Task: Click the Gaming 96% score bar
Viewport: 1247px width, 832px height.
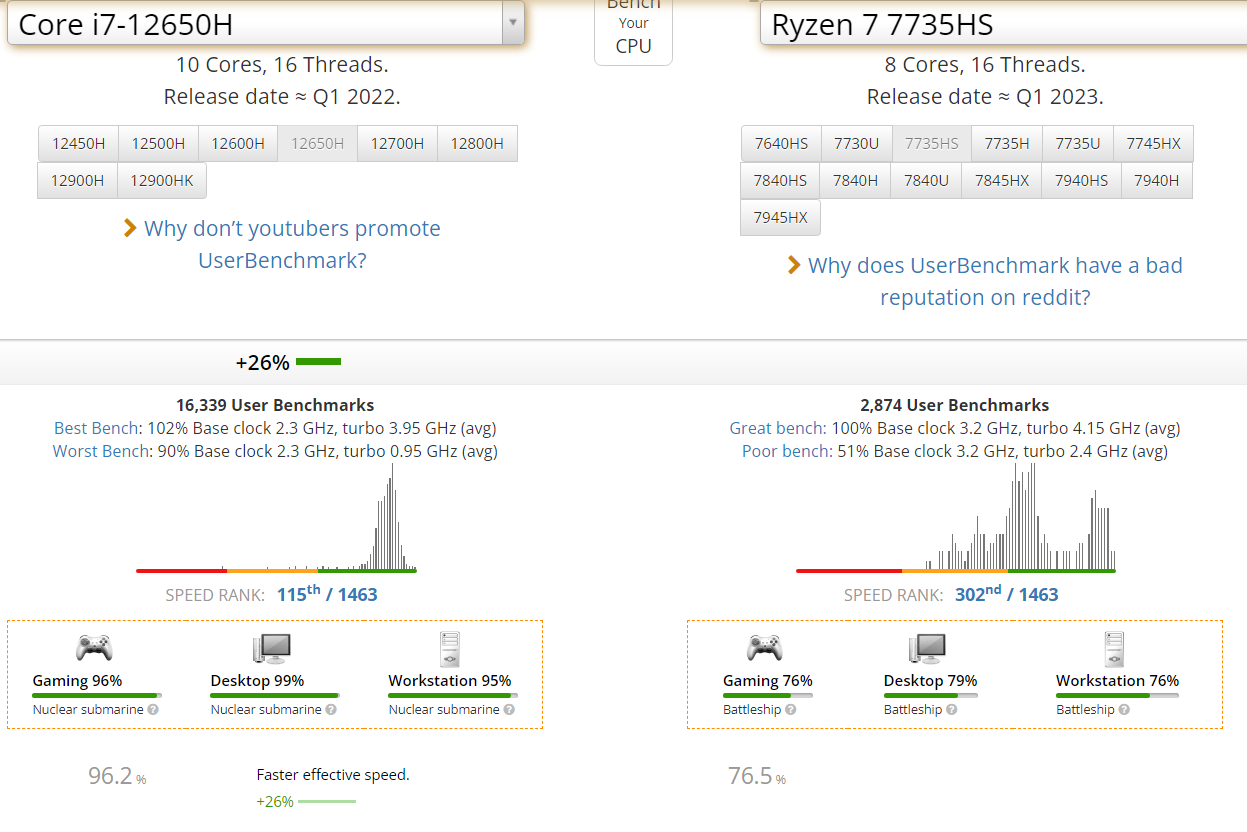Action: tap(97, 695)
